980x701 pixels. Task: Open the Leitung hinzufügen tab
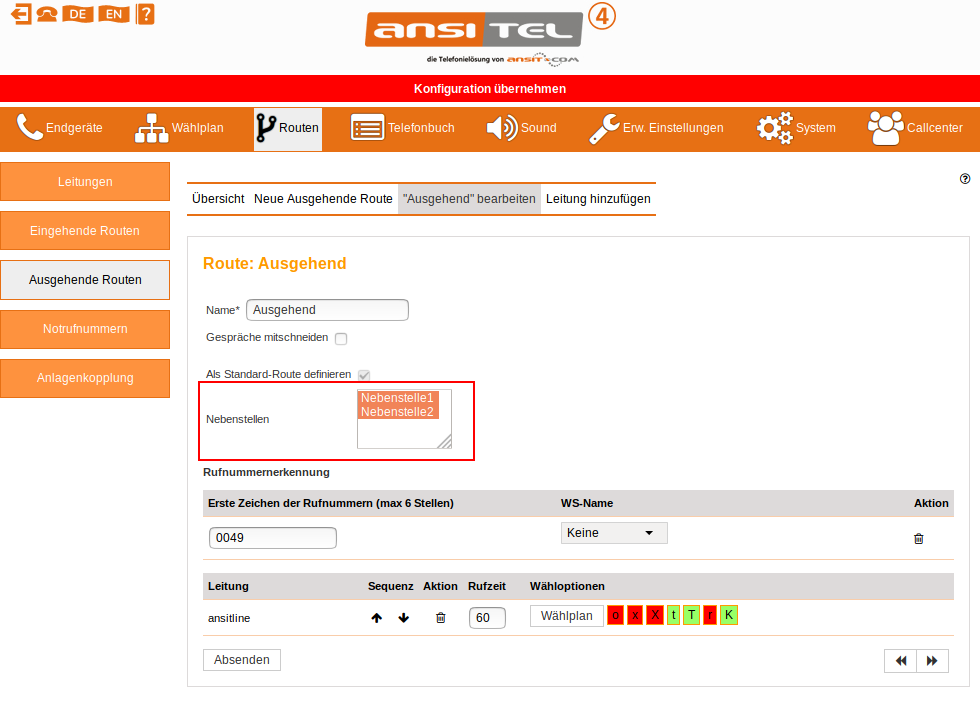[x=598, y=199]
